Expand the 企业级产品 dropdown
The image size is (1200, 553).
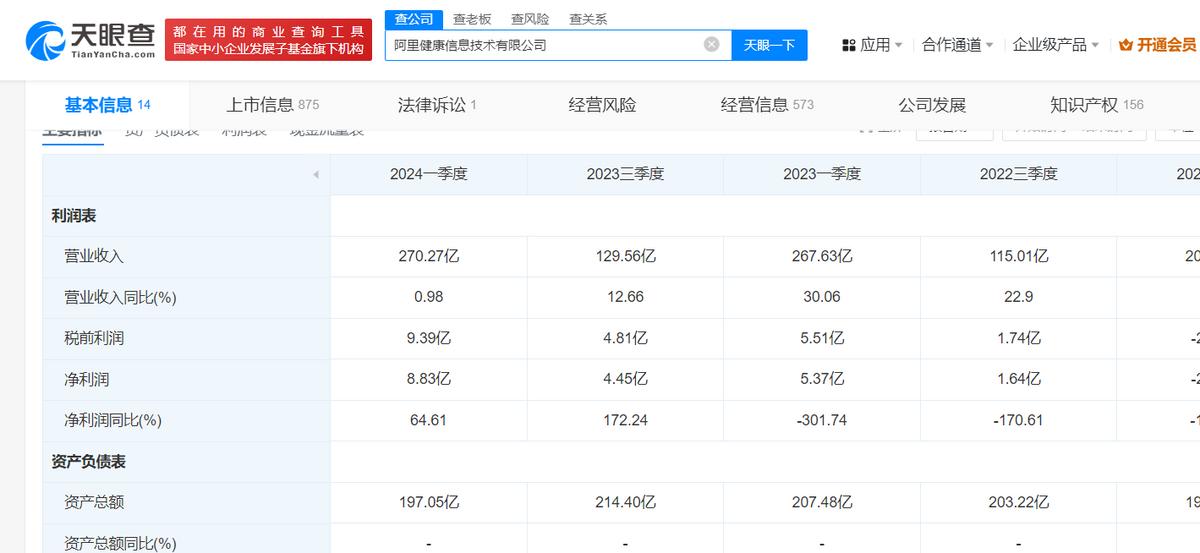[1056, 45]
